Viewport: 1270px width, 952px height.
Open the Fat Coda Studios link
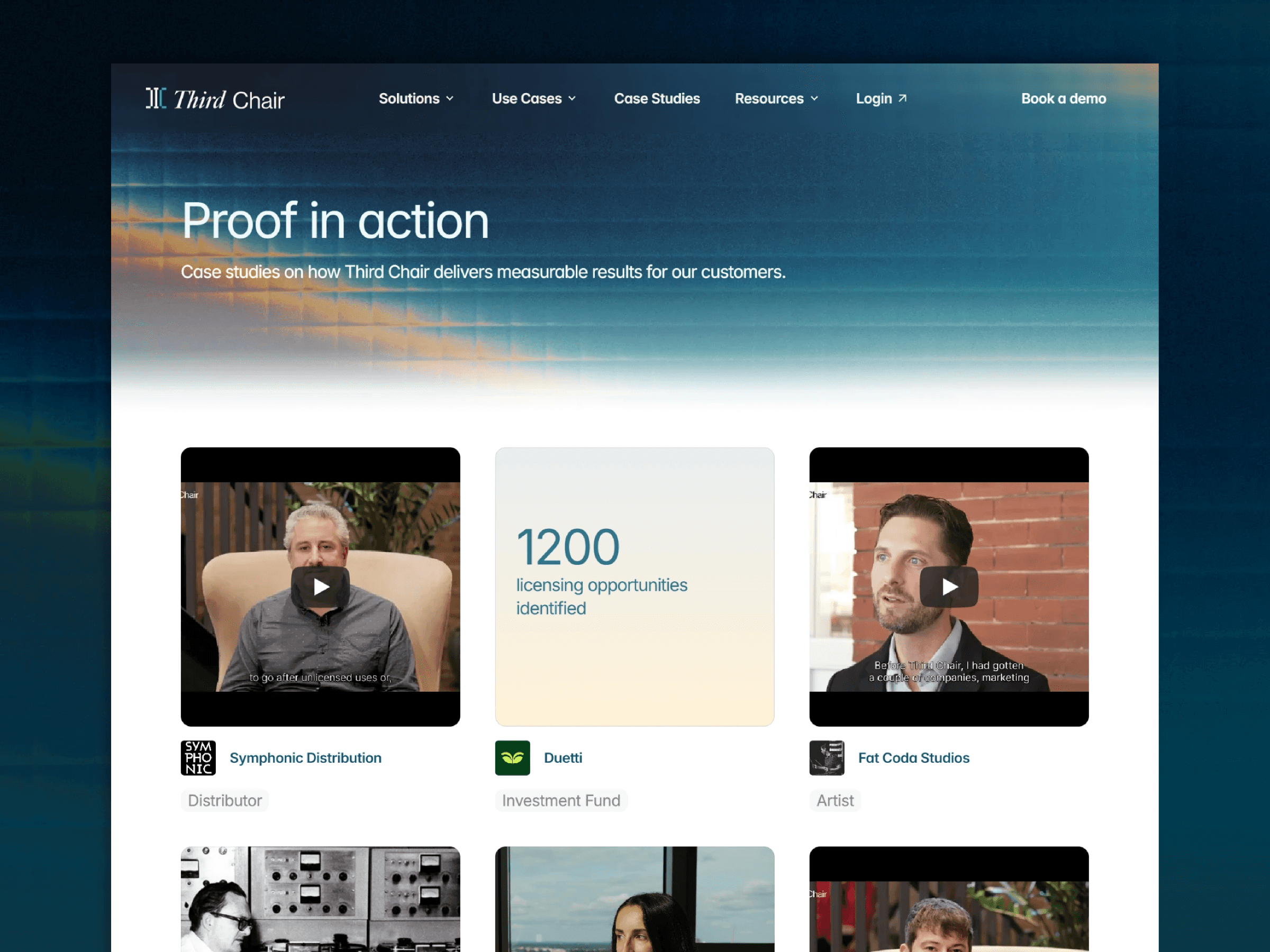point(913,757)
